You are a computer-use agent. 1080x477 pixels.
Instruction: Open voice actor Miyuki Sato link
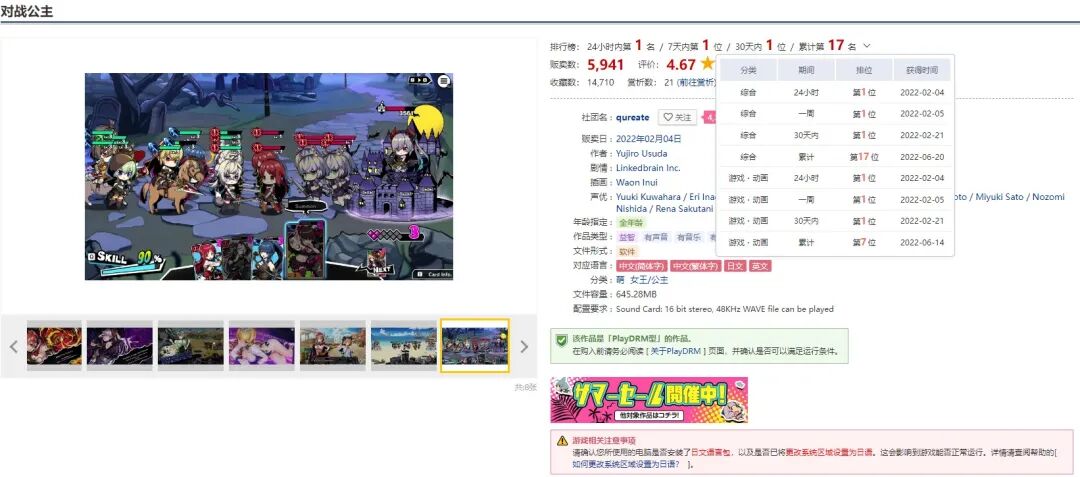999,197
